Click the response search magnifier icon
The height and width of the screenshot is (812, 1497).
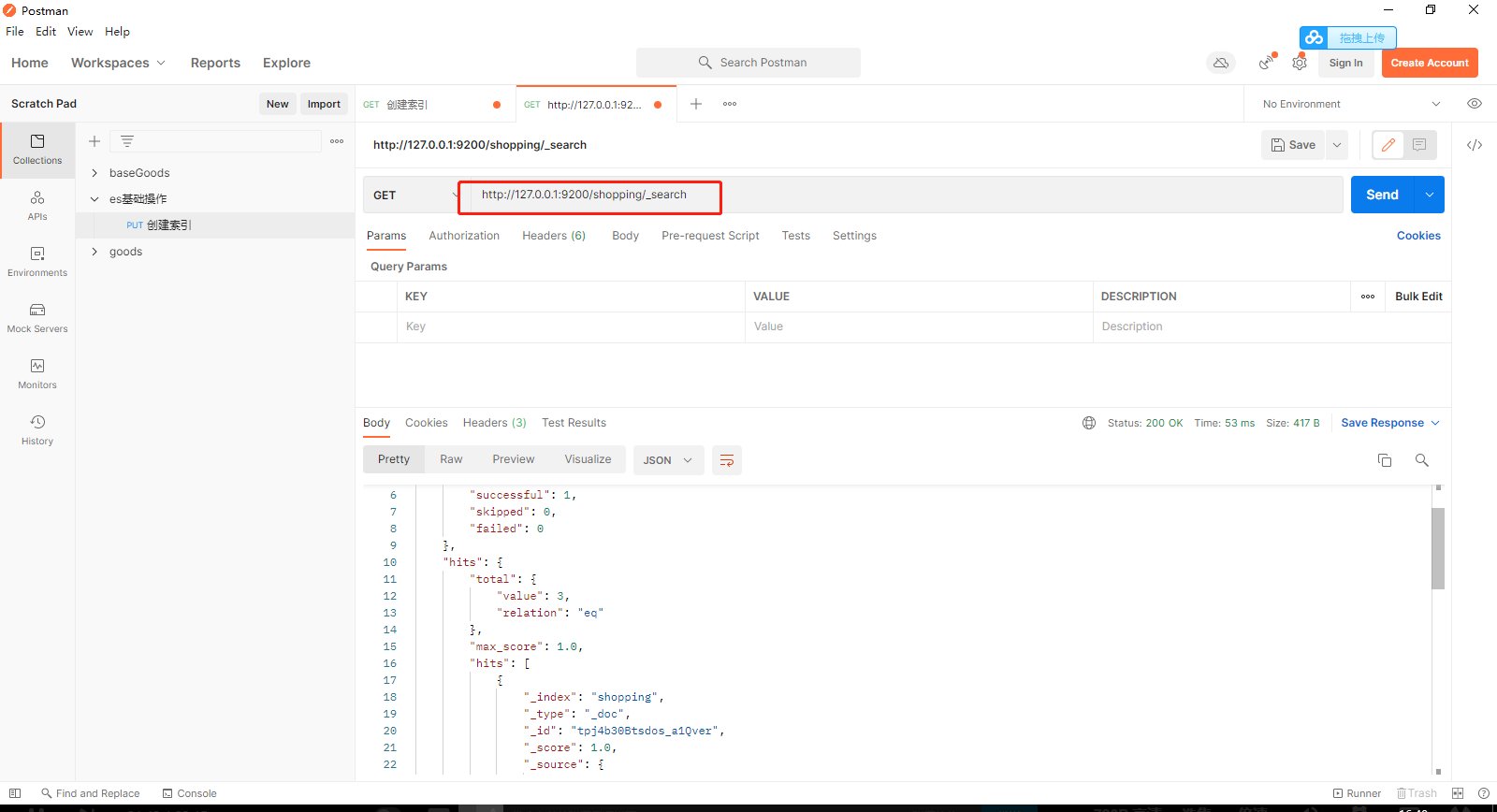1422,460
